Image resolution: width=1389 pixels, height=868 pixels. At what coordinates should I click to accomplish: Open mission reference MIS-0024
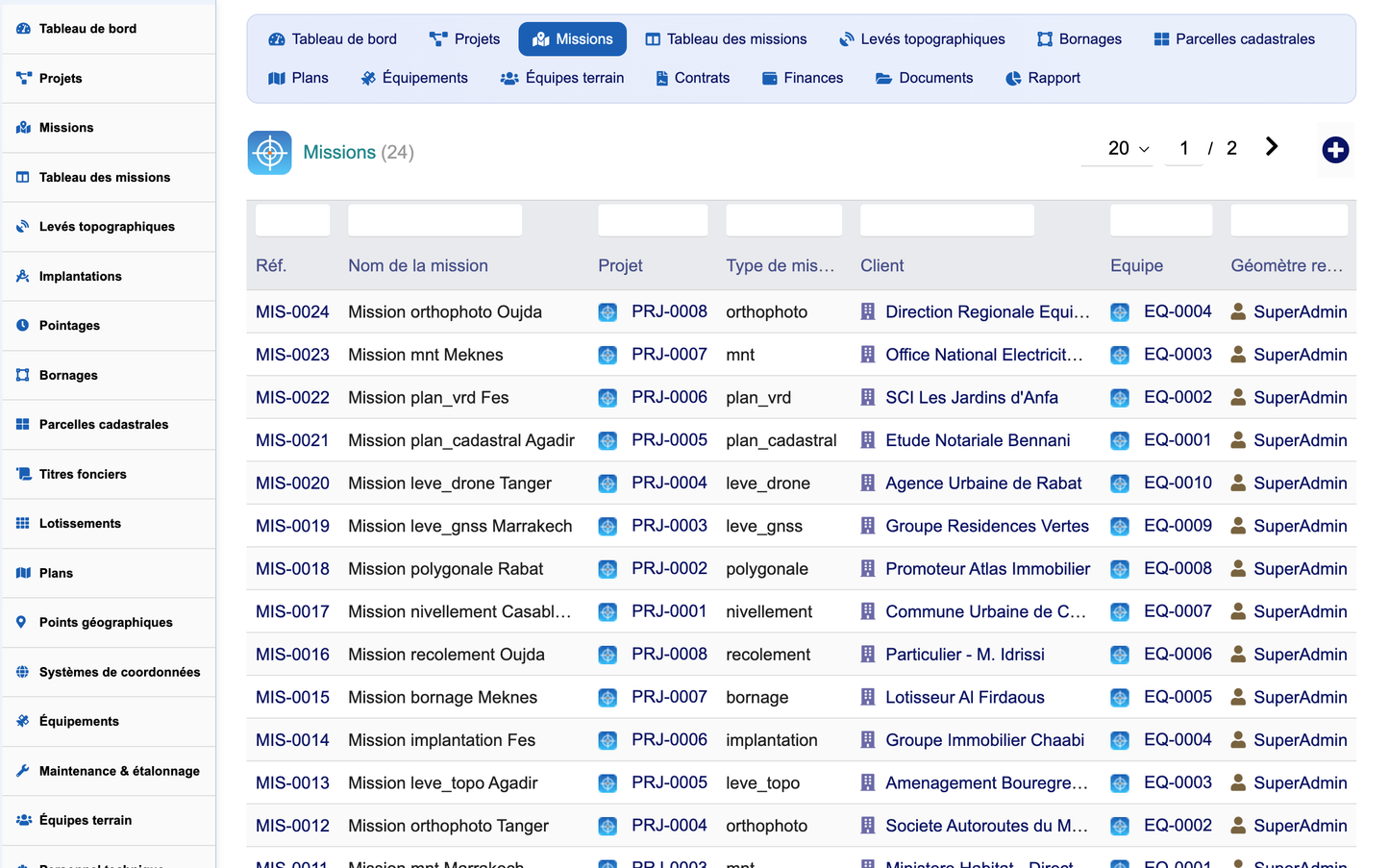click(x=292, y=312)
